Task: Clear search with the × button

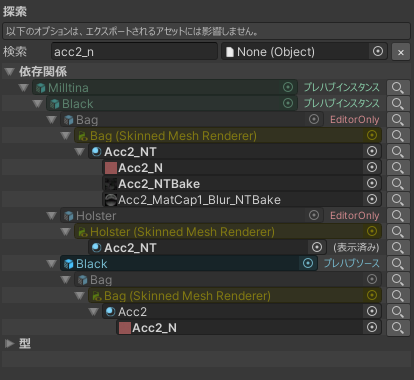Action: [401, 52]
